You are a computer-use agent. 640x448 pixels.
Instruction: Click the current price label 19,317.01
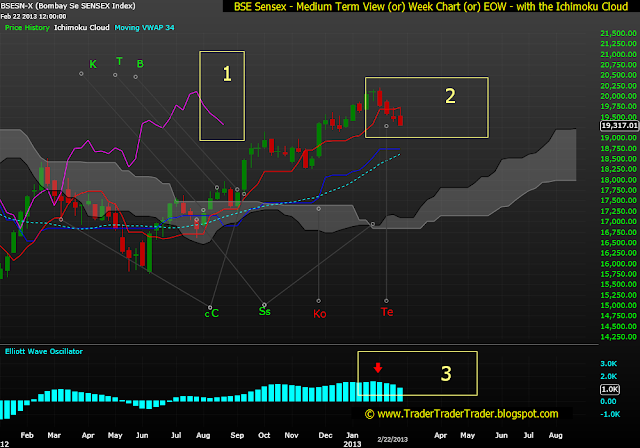tap(619, 126)
